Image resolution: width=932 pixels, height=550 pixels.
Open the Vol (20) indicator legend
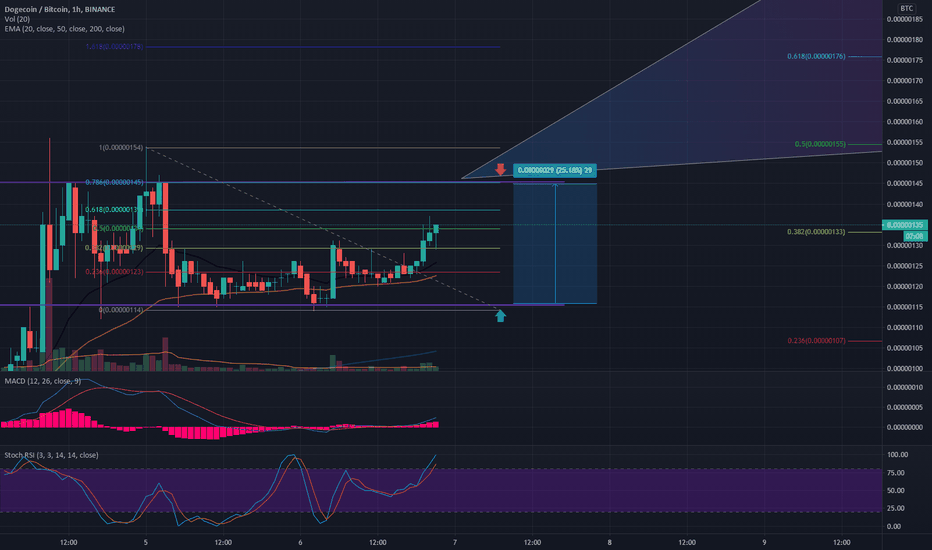[17, 19]
